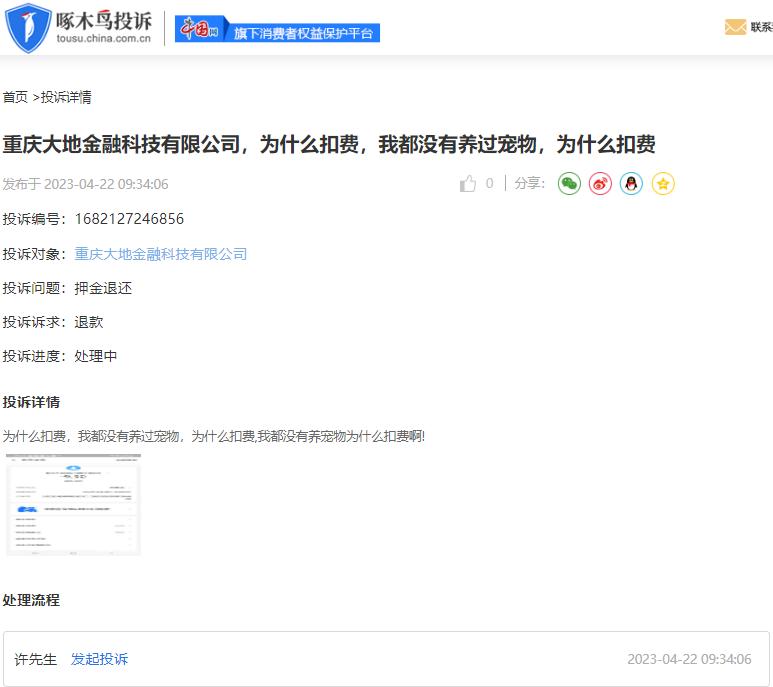Click the complaint description paragraph
This screenshot has height=687, width=773.
pyautogui.click(x=213, y=436)
